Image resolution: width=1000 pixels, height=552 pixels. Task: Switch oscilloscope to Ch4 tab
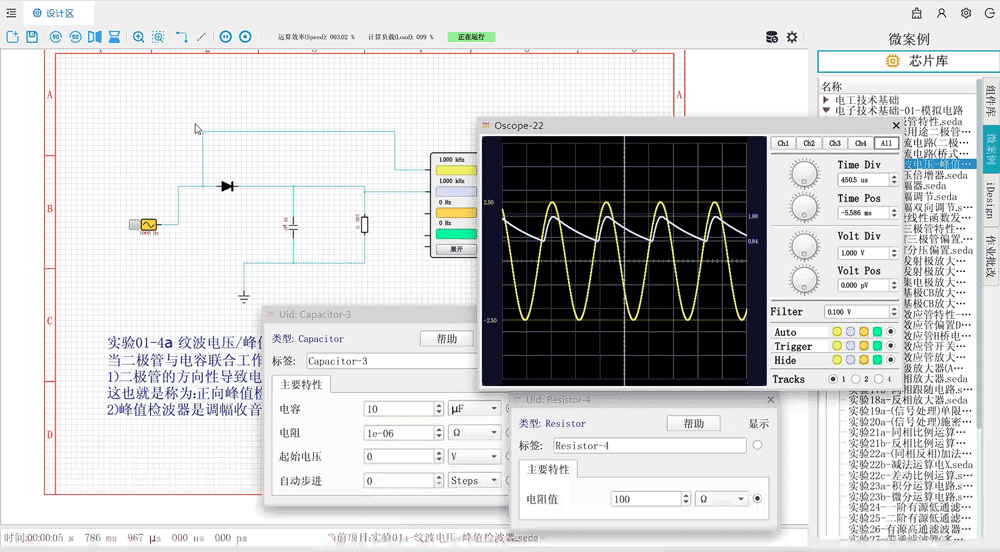[x=860, y=143]
